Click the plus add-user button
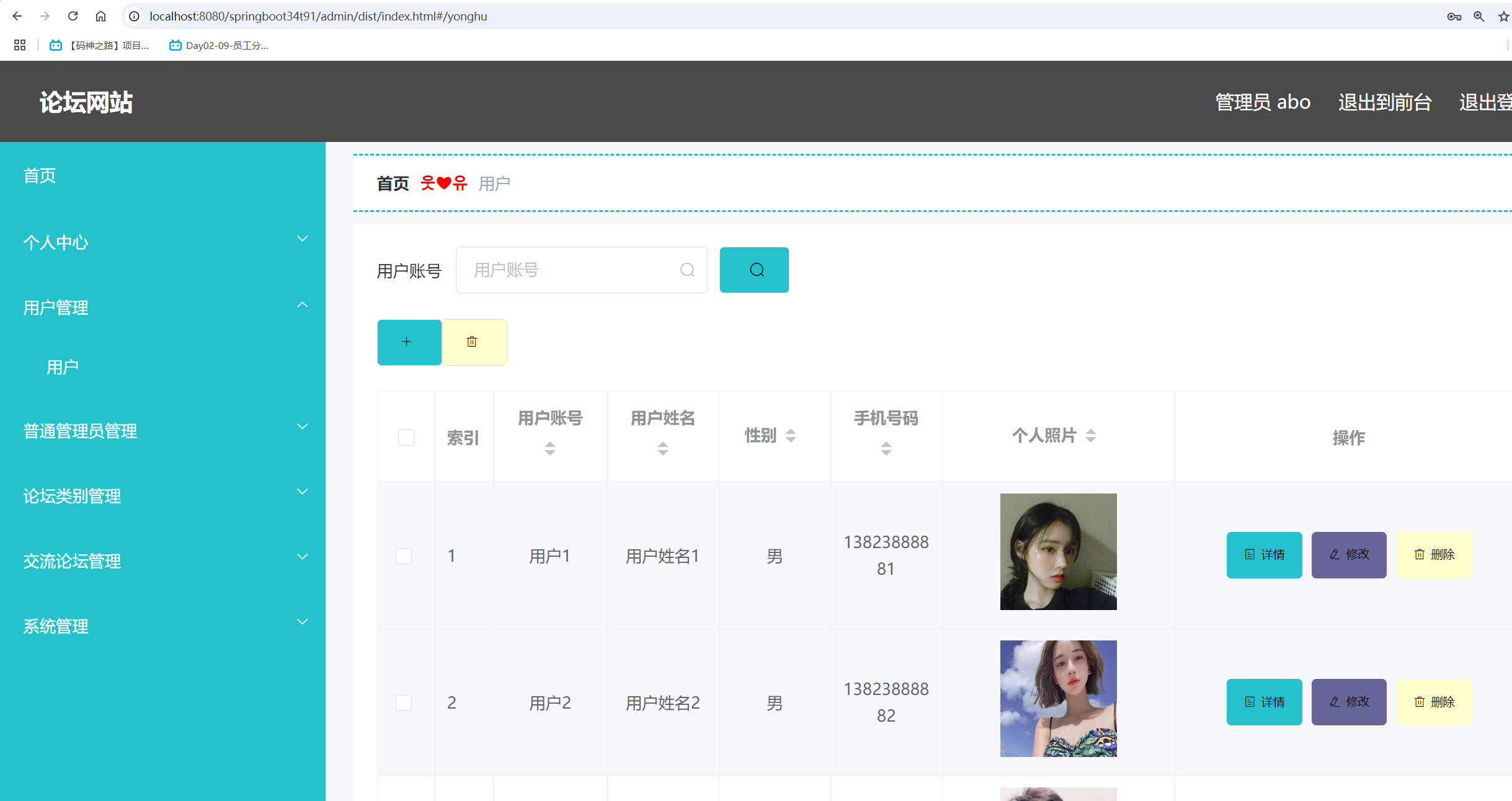 409,342
